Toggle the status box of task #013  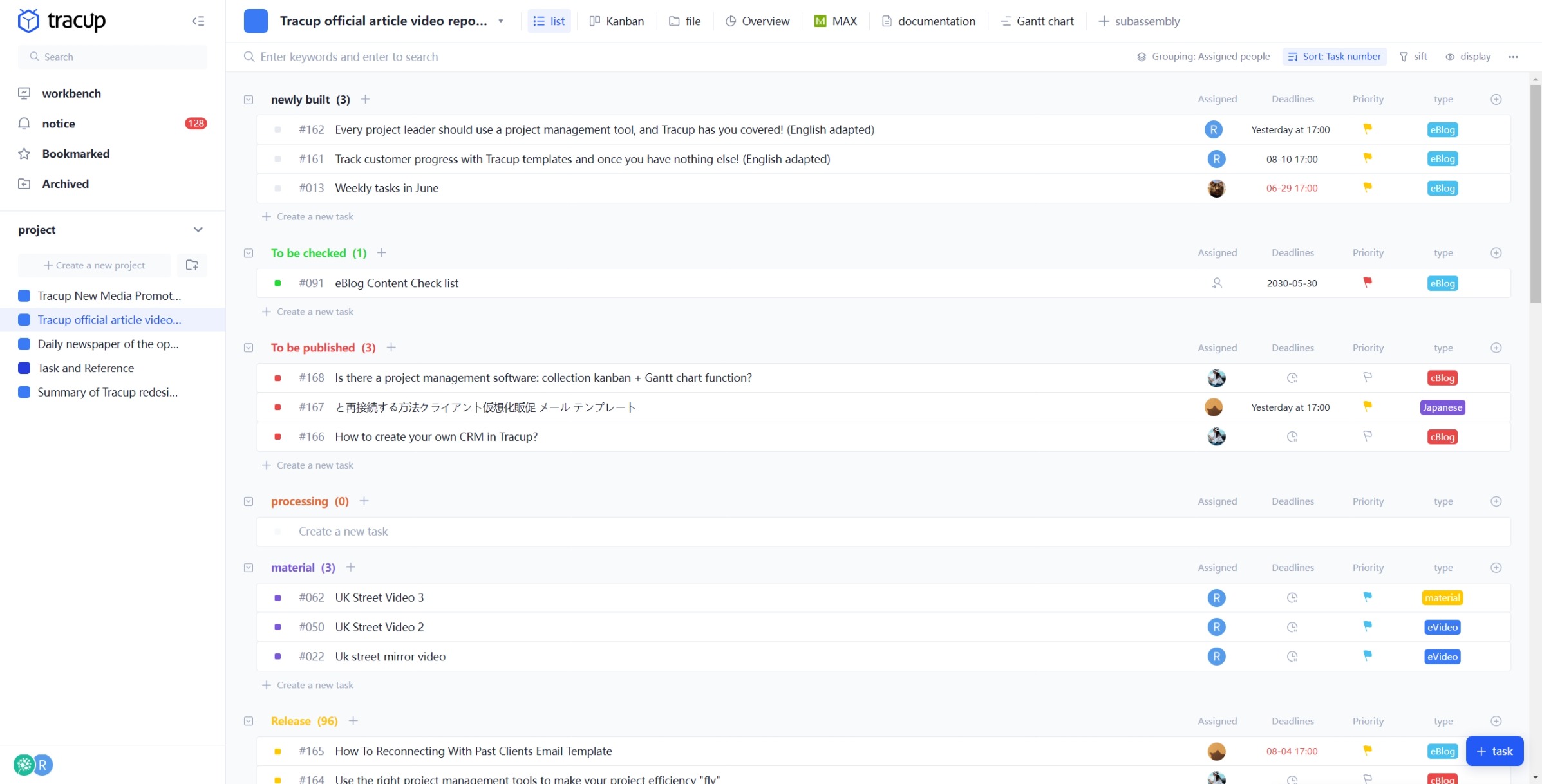tap(277, 189)
